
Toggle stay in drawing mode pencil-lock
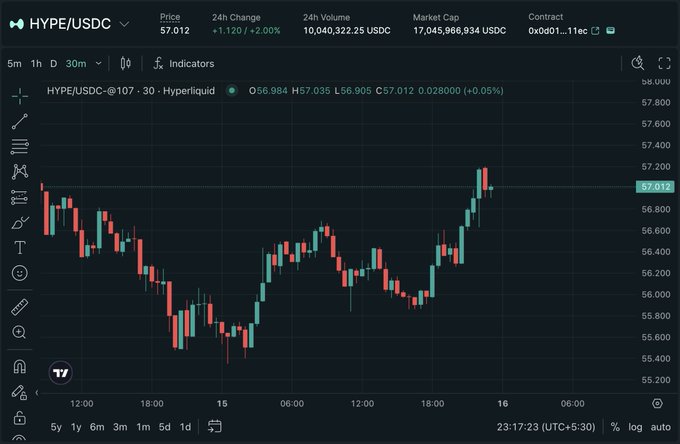pos(20,392)
